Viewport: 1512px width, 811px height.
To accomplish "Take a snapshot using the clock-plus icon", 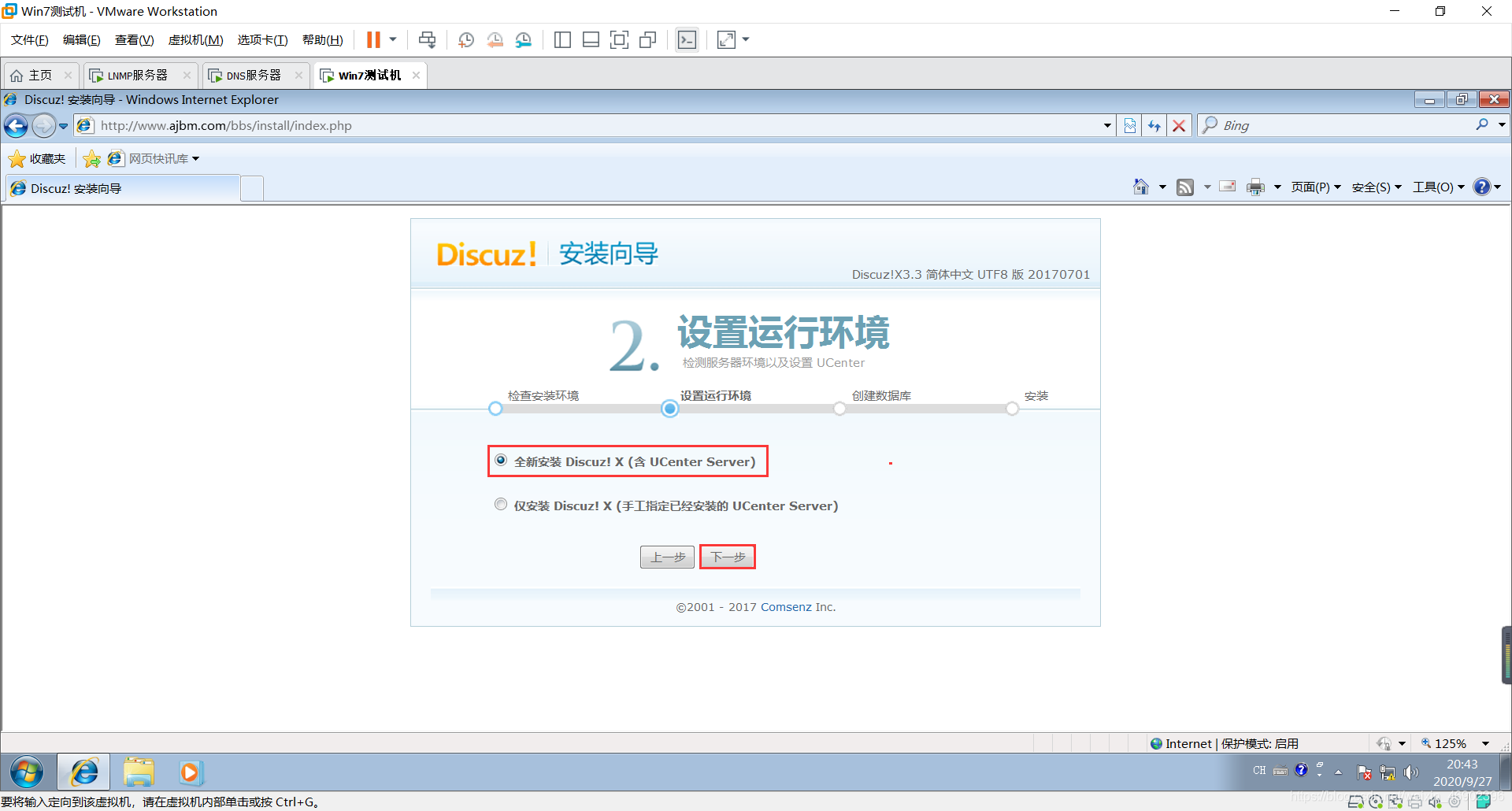I will [465, 39].
